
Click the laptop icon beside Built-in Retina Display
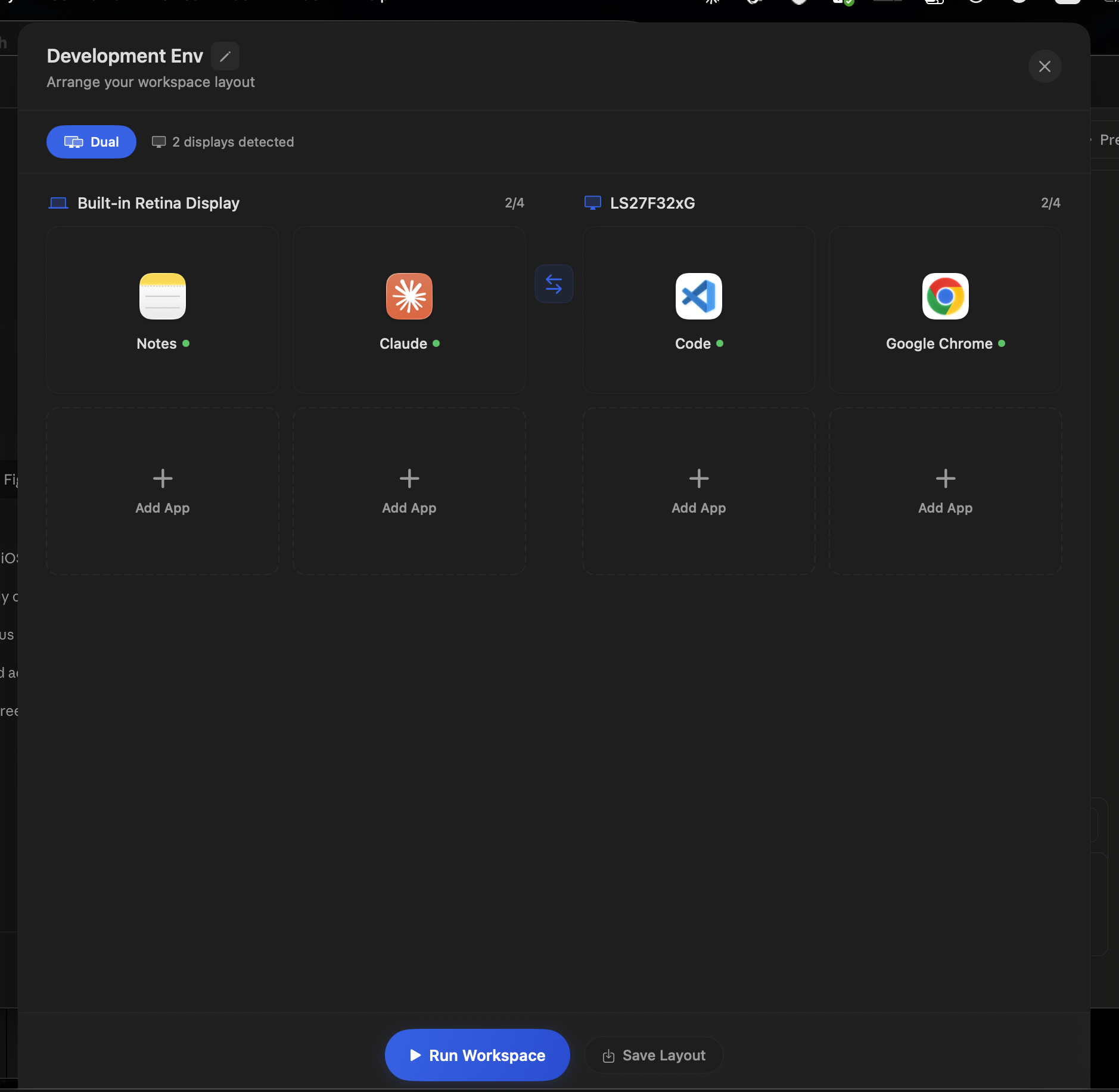click(58, 203)
